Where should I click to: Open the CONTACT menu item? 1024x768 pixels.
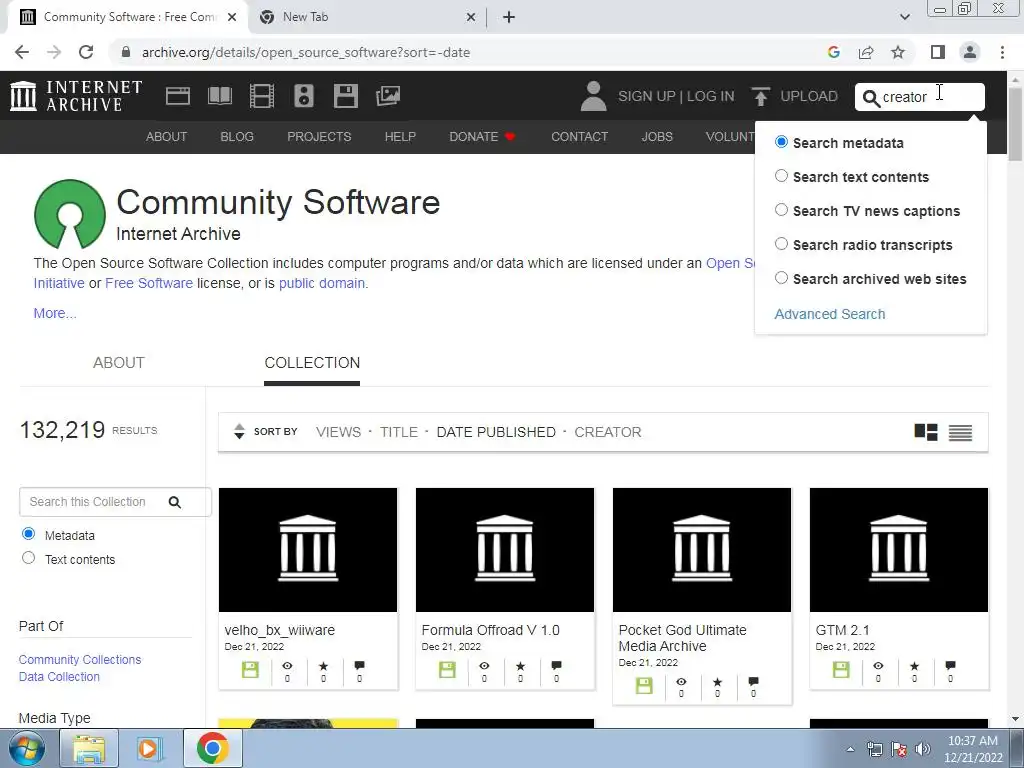[579, 136]
